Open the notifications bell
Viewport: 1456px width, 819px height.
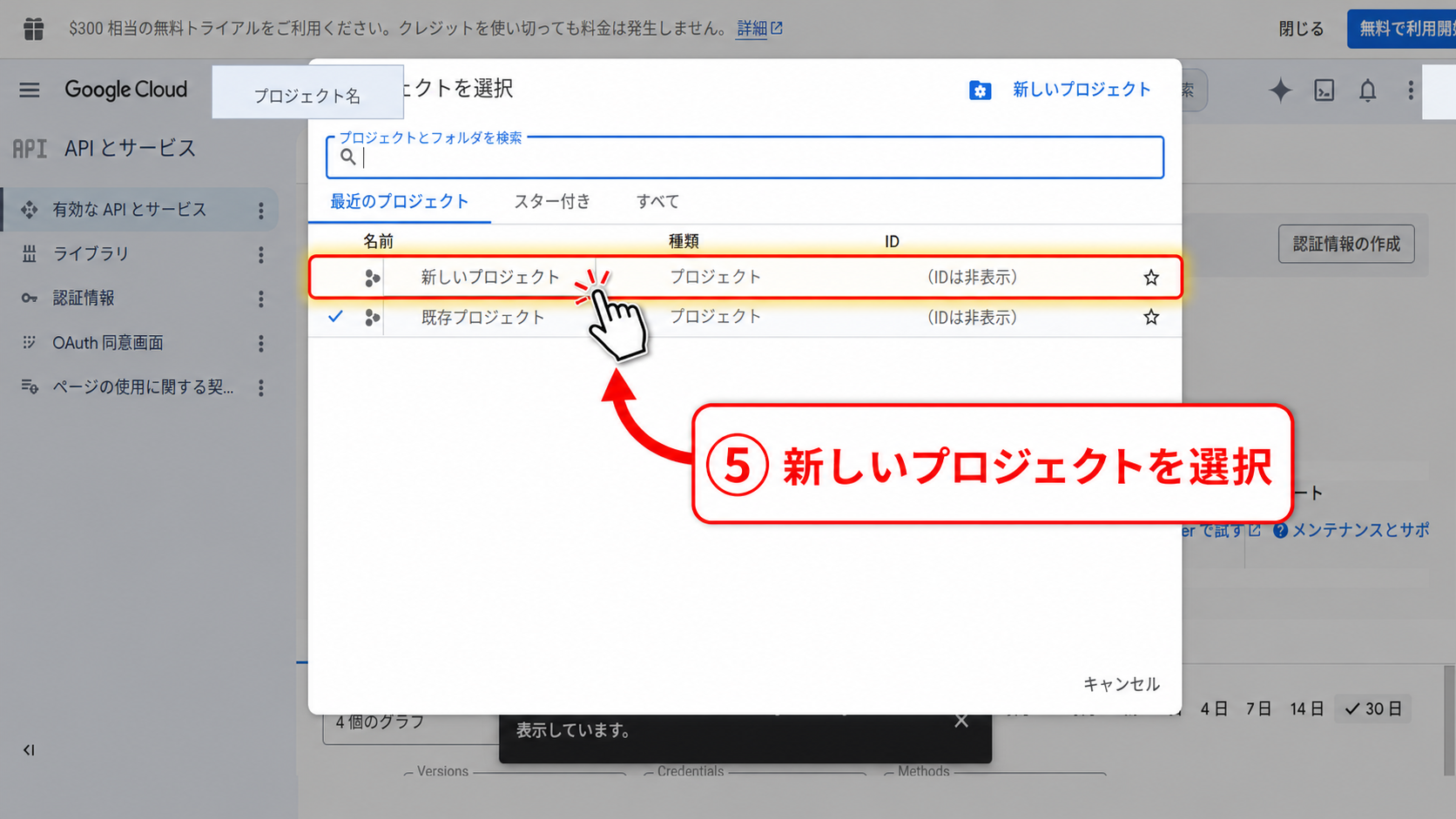pos(1368,91)
